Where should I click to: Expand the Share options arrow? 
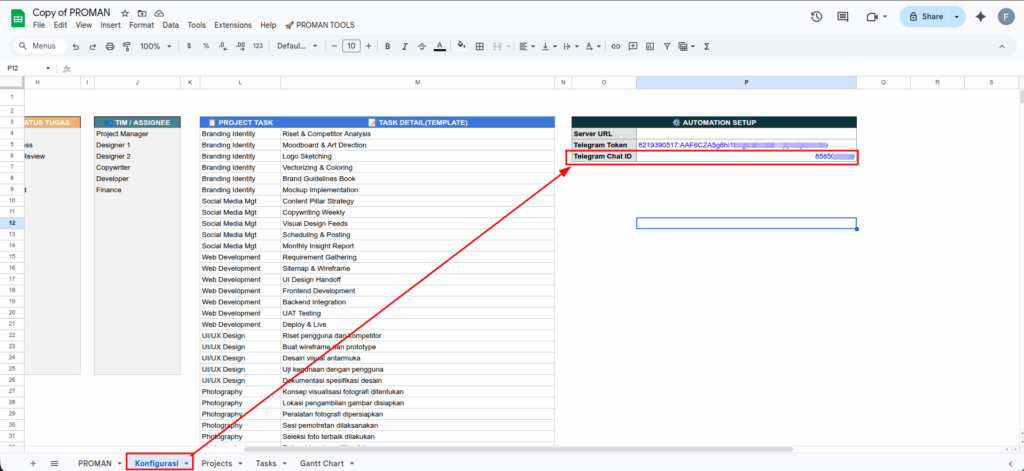(957, 17)
